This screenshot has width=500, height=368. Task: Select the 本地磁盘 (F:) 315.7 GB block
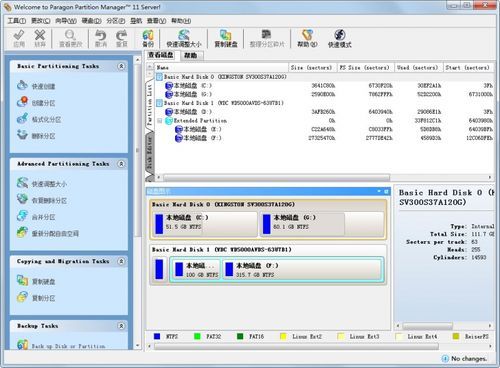(302, 270)
